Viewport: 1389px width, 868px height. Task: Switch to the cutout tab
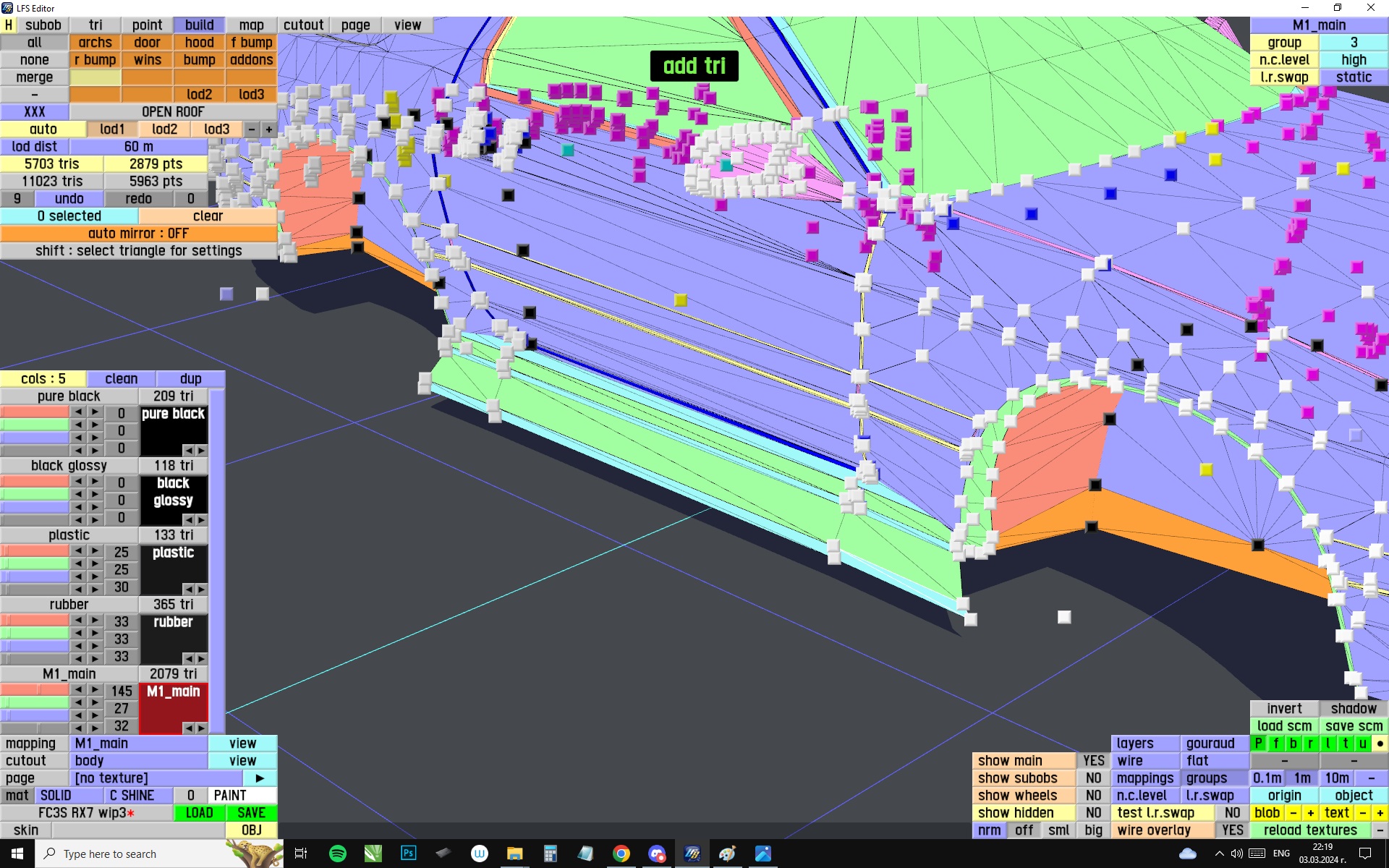tap(303, 25)
